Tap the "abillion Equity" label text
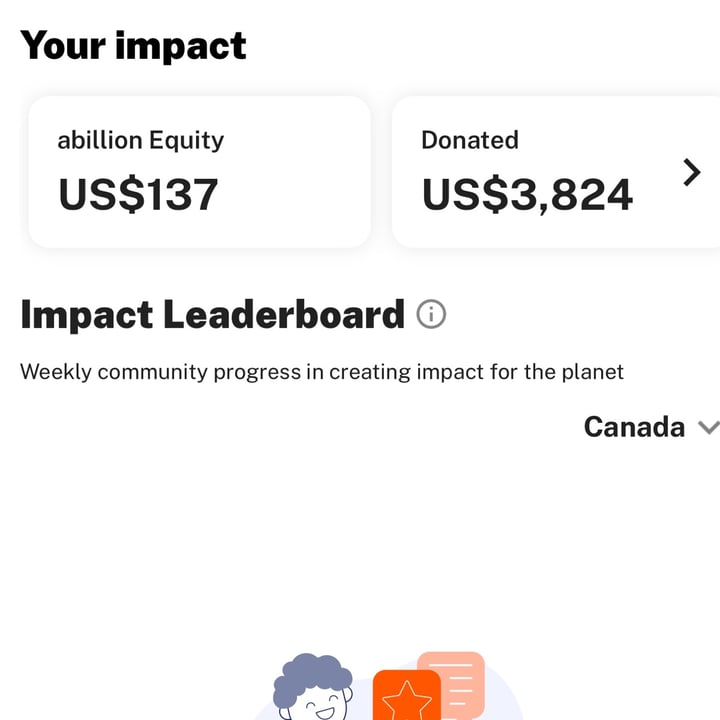Screen dimensions: 720x720 click(140, 140)
